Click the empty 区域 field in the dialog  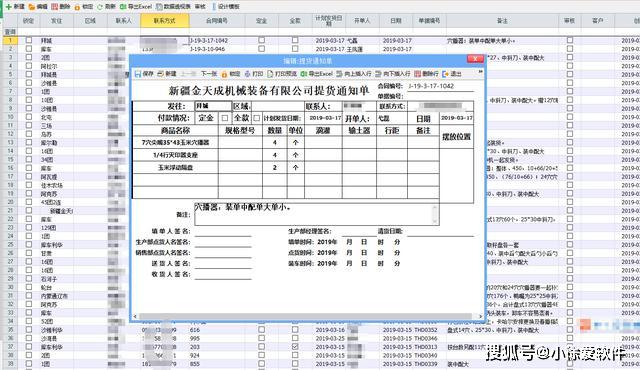(278, 106)
